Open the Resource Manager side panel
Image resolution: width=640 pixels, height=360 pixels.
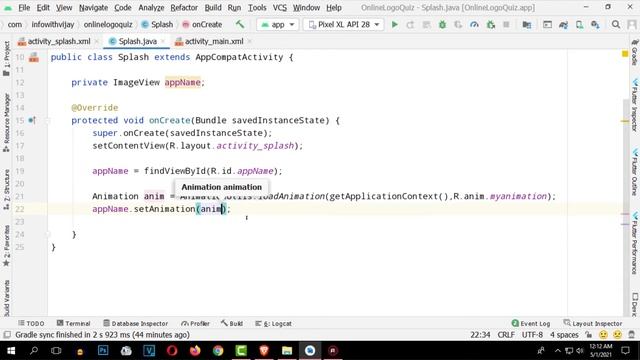6,122
